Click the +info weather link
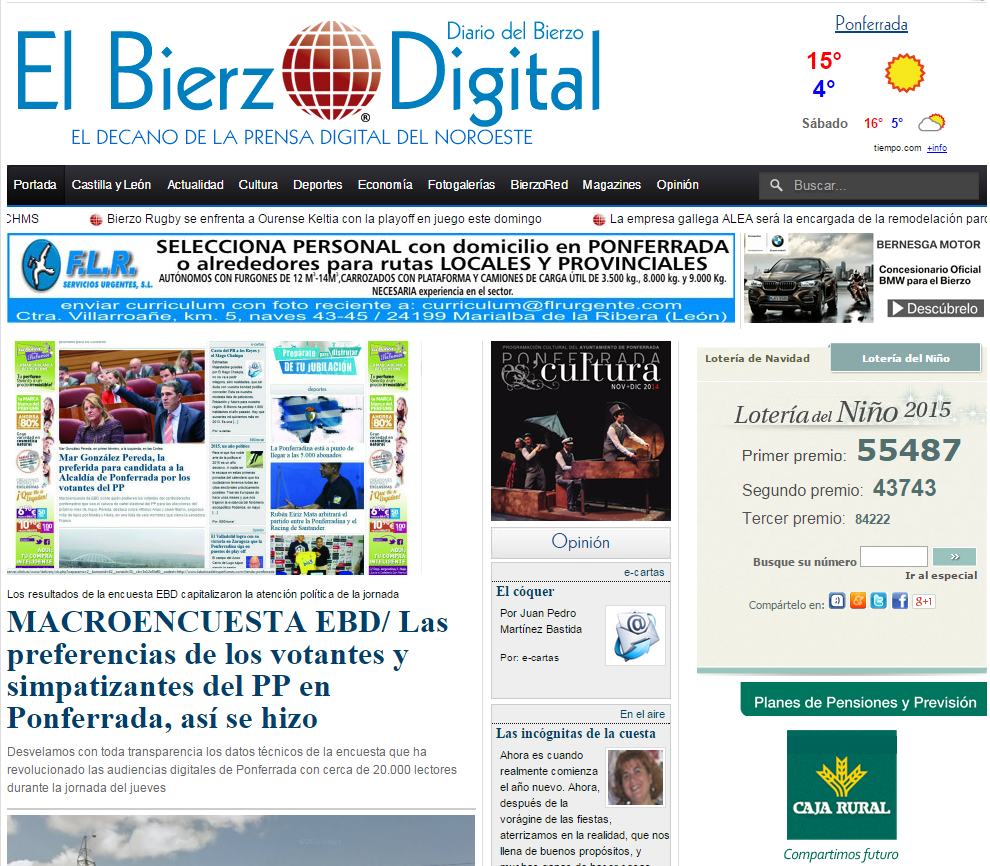Screen dimensions: 990x866 937,148
